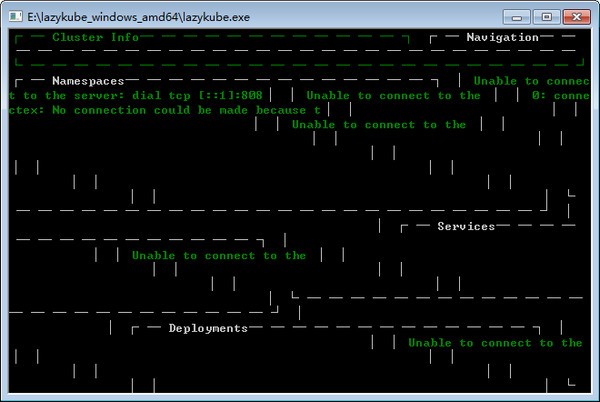
Task: Click inside the empty Cluster Info panel body
Action: tap(210, 50)
